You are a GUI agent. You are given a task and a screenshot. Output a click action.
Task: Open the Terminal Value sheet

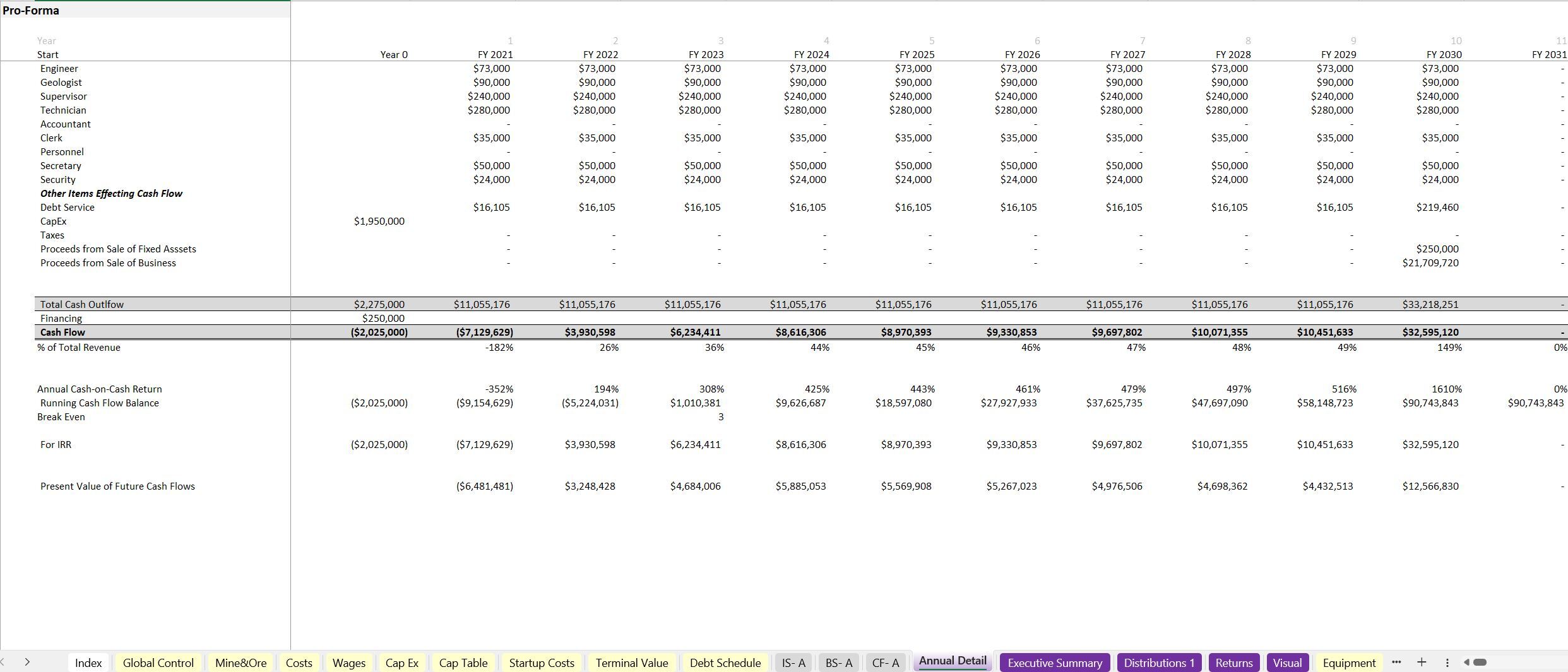pos(631,663)
